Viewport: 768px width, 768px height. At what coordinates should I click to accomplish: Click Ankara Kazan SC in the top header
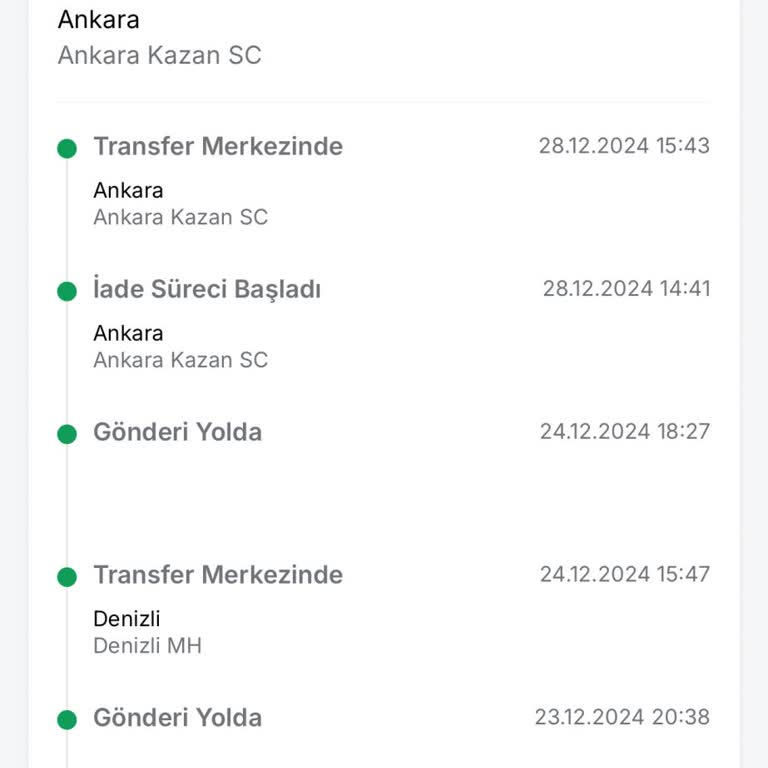(x=159, y=55)
